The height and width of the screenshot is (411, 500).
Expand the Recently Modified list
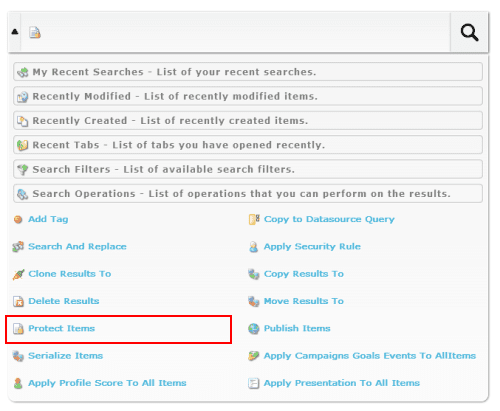[x=248, y=96]
